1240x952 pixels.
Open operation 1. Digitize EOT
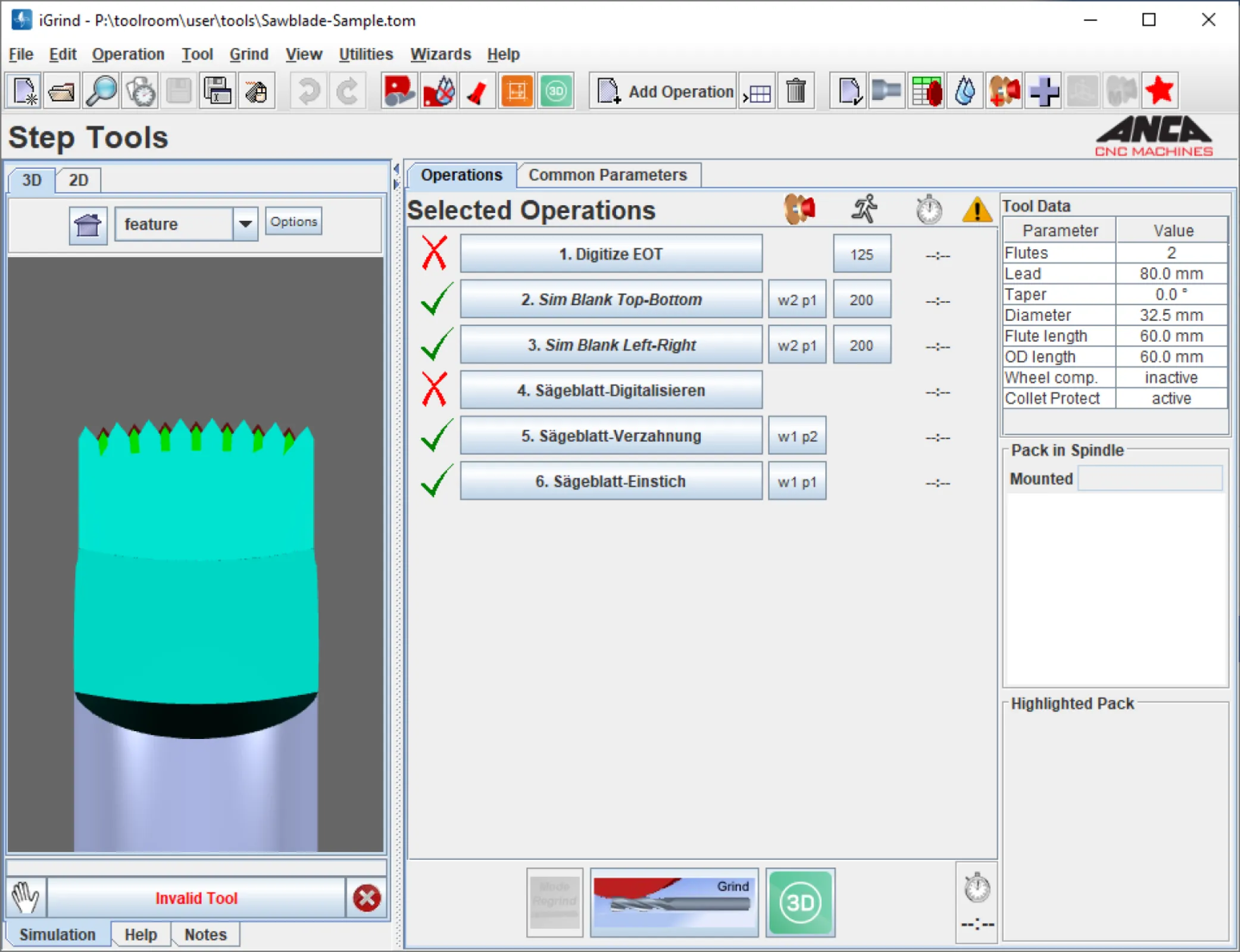click(611, 253)
